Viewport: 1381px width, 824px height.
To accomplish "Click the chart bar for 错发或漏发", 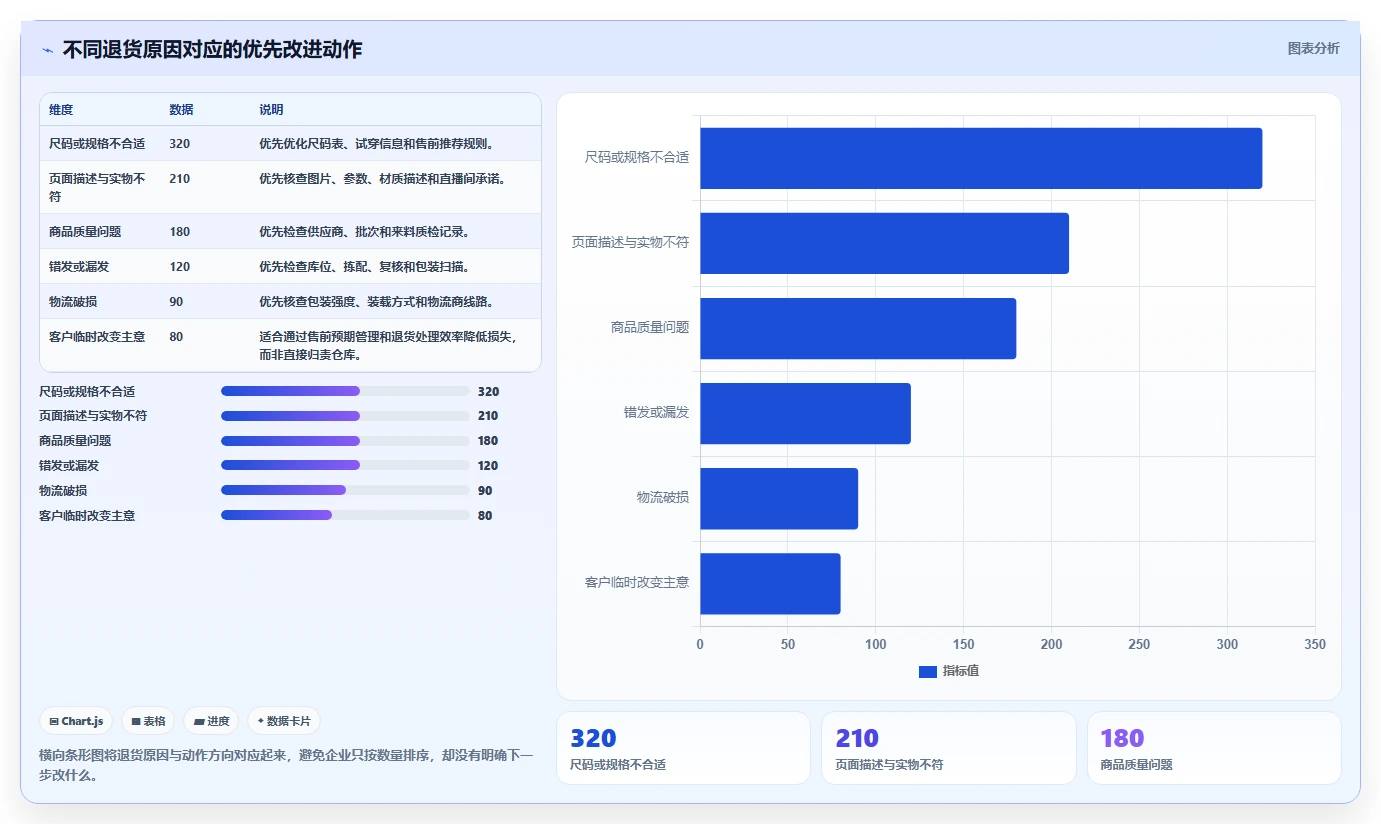I will point(805,413).
